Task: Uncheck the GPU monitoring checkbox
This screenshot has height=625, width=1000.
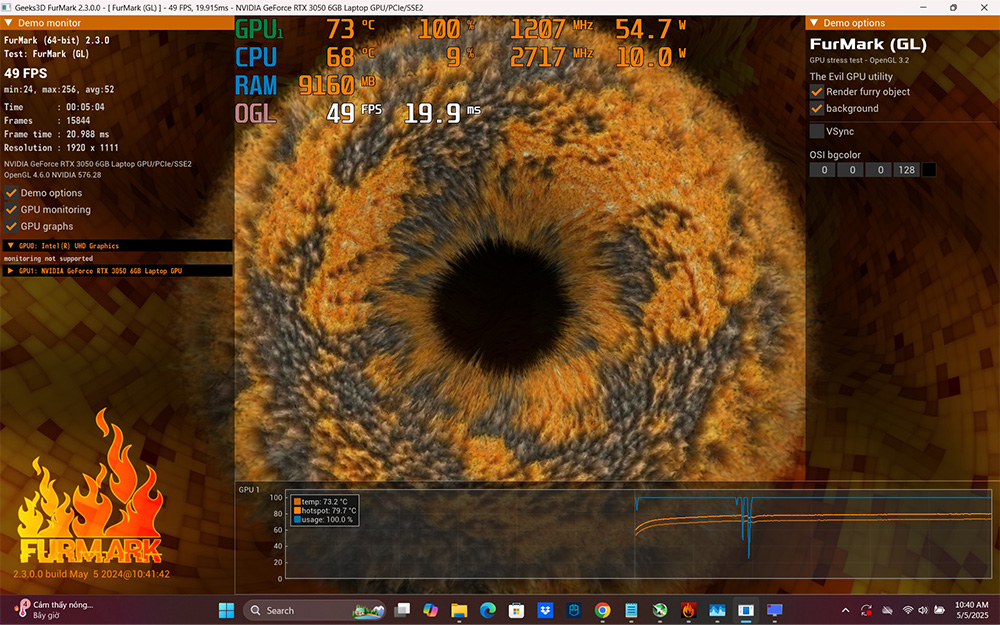Action: [x=11, y=209]
